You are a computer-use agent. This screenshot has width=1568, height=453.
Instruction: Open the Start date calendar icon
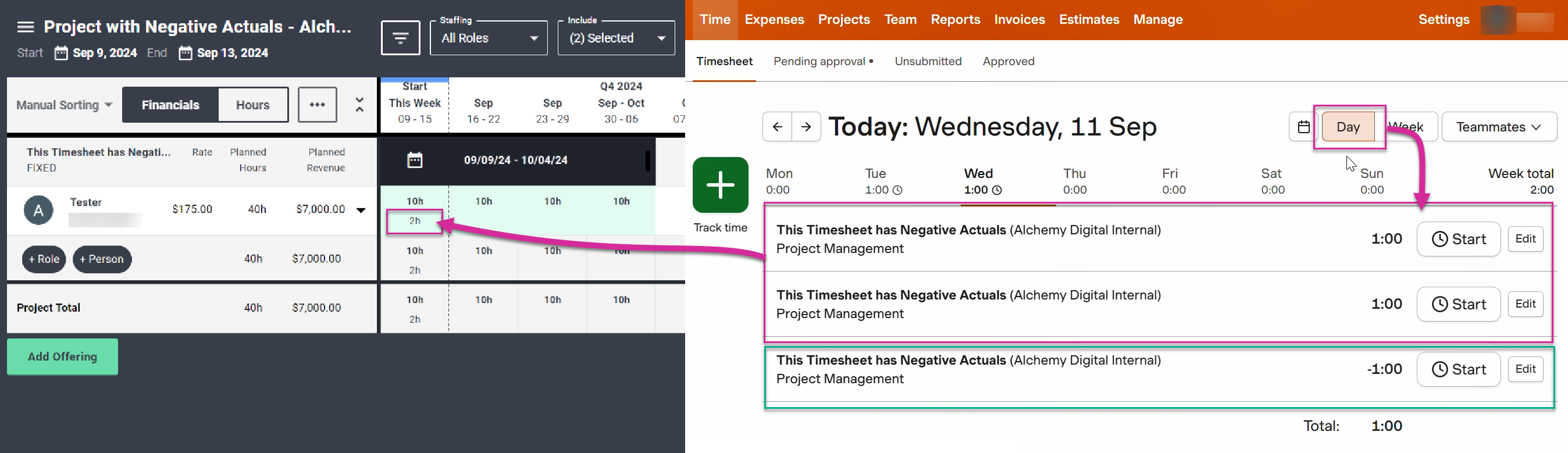61,53
